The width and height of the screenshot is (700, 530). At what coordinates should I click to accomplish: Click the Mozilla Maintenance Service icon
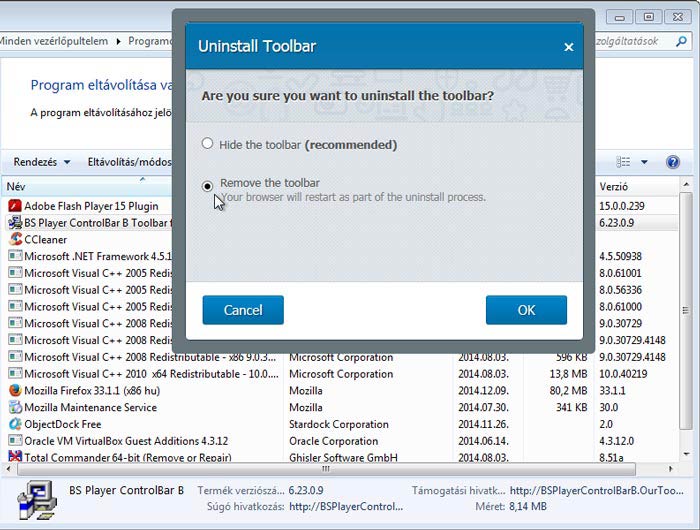tap(15, 408)
